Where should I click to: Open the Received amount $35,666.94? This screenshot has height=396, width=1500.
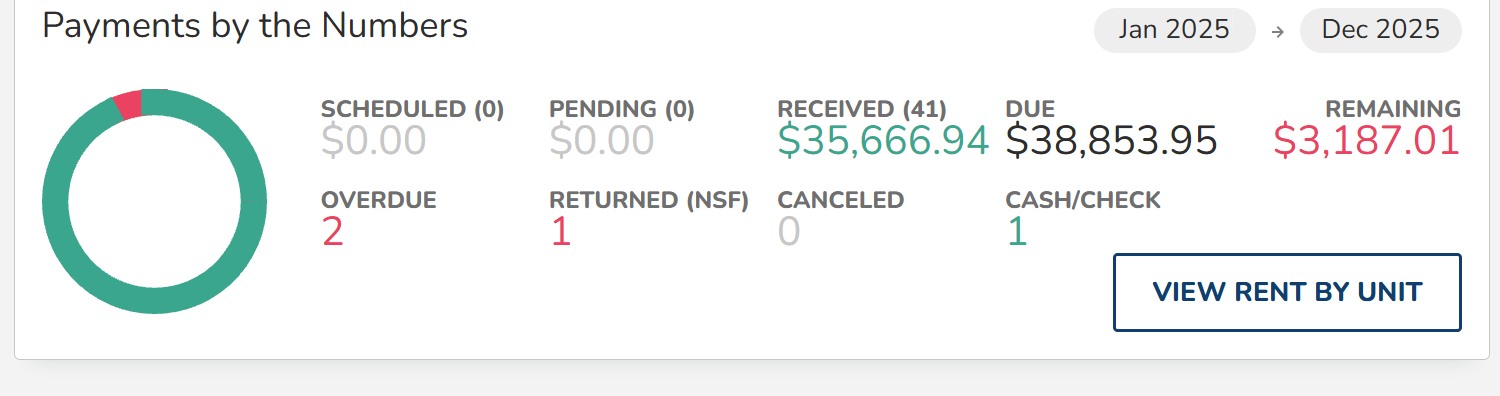883,141
